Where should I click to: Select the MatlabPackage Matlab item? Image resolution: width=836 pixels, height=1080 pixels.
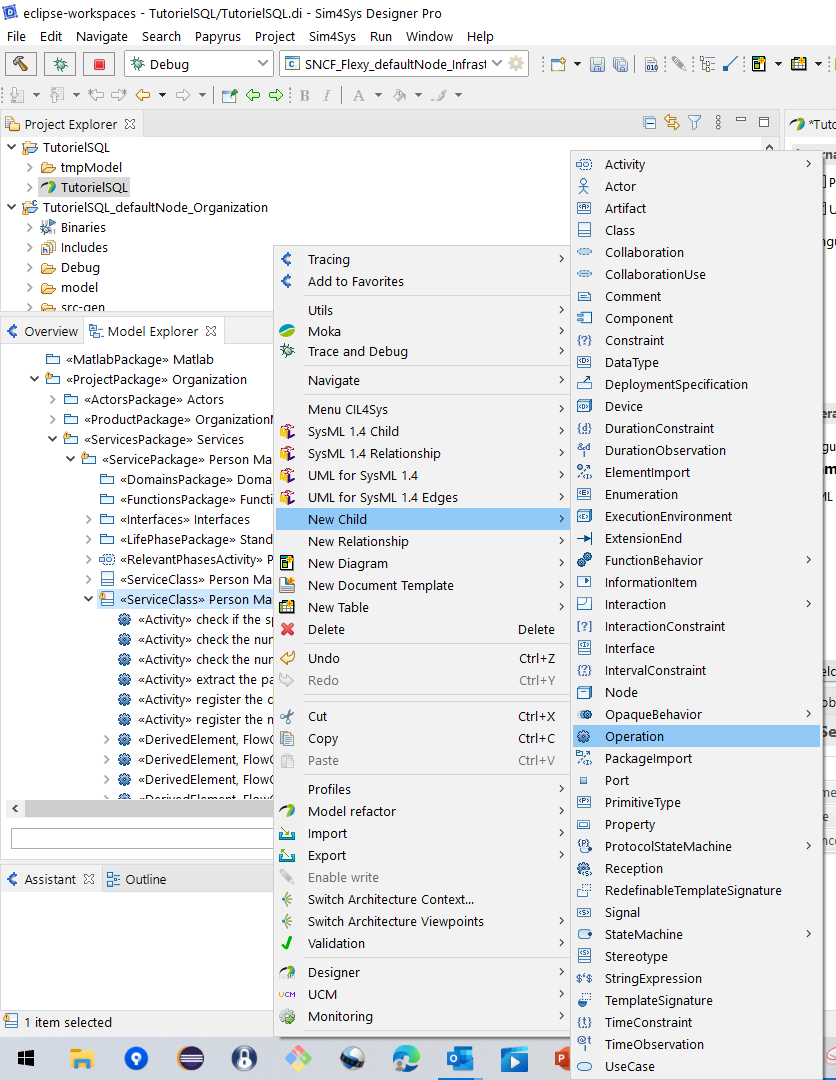(x=129, y=360)
